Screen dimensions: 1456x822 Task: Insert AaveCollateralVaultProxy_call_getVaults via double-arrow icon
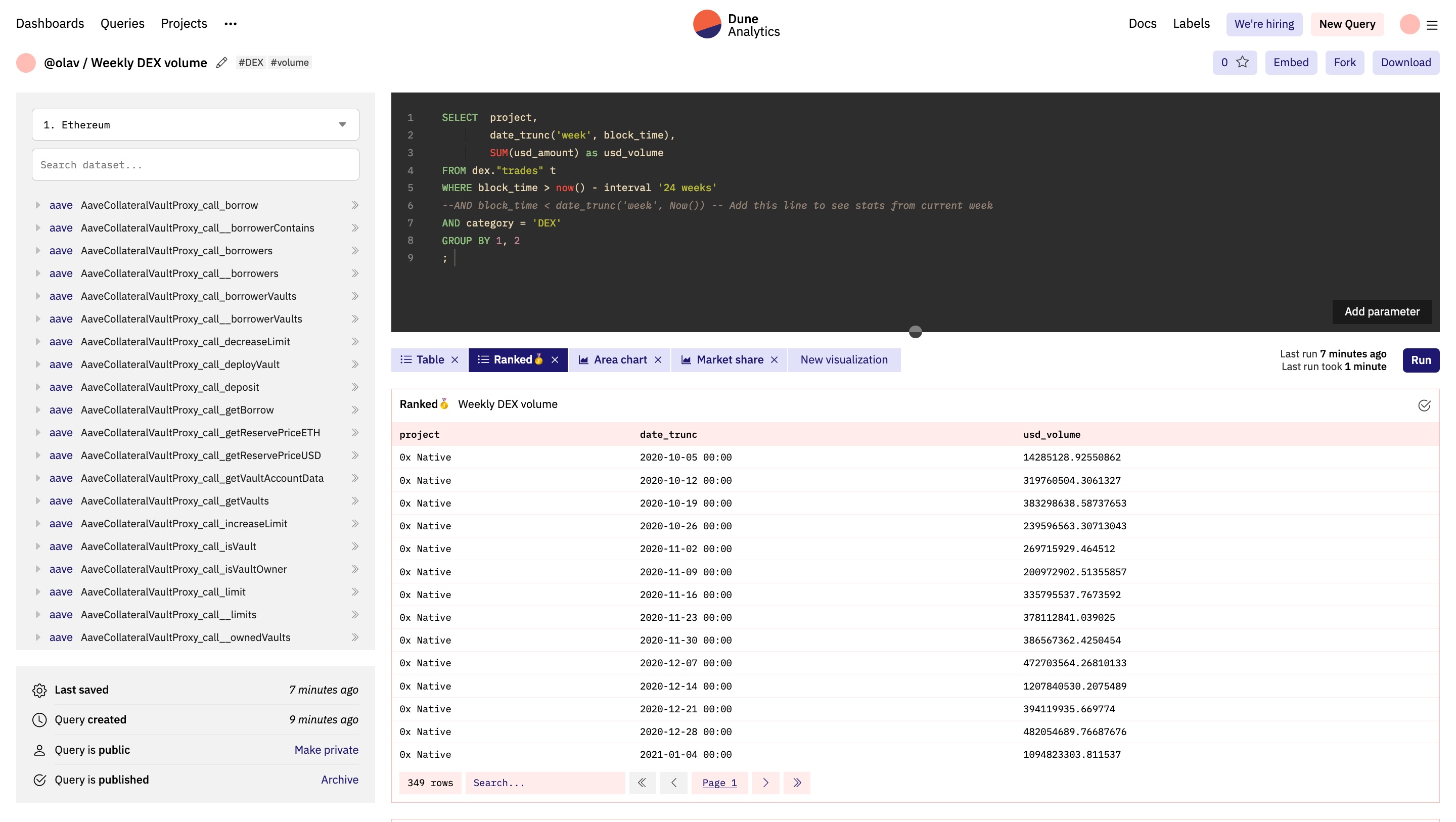tap(355, 501)
